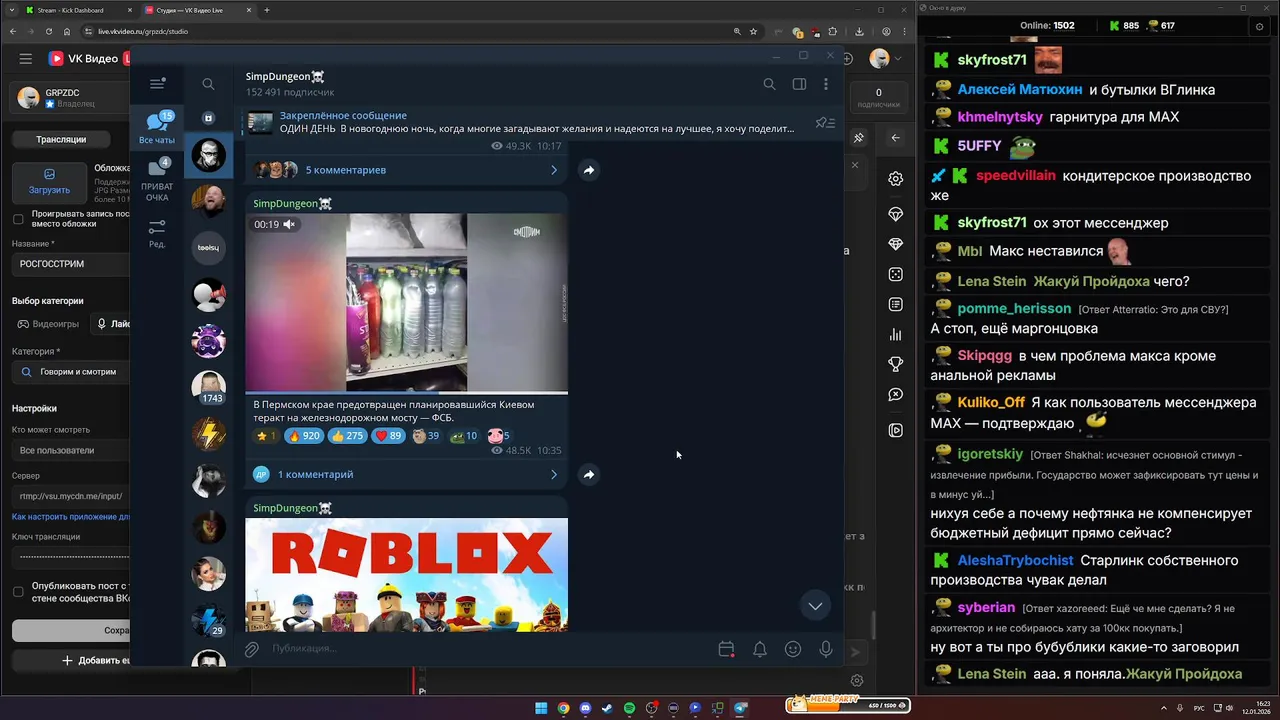Click browser address bar live.vkvideo.ru
Screen dimensions: 1280x720
pyautogui.click(x=400, y=31)
